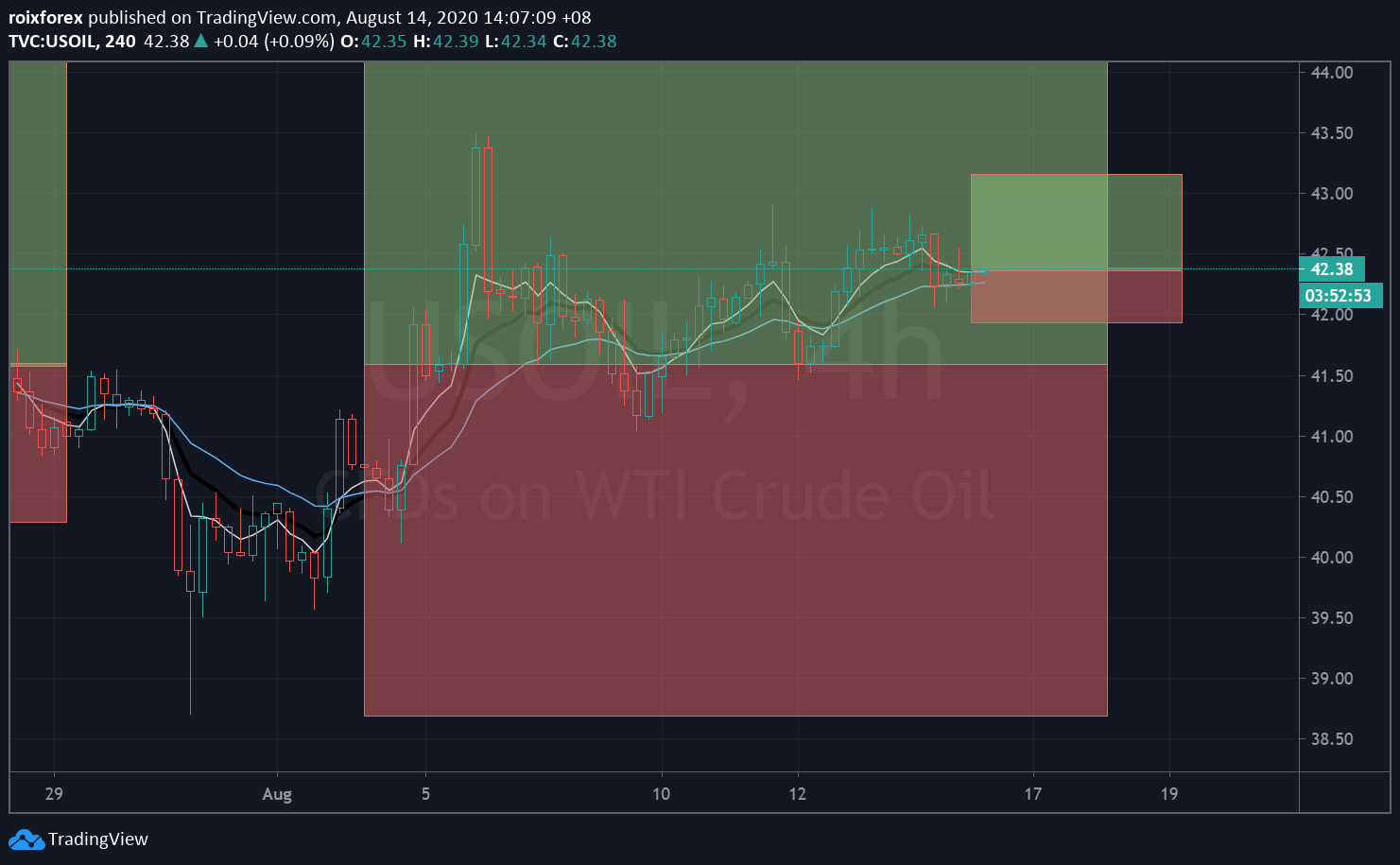1400x865 pixels.
Task: Click the 42.00 price axis label
Action: (1332, 315)
